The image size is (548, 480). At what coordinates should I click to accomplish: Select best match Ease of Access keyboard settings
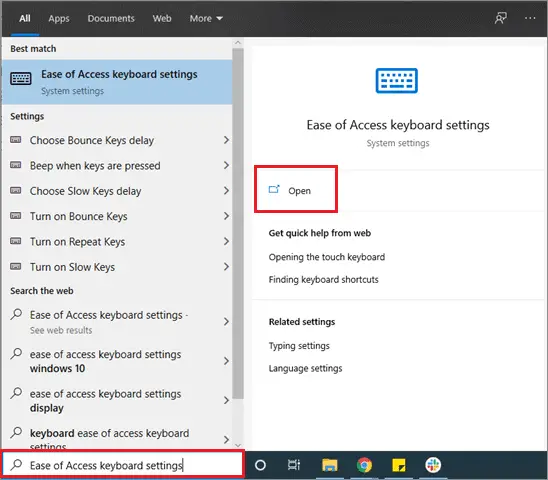117,82
